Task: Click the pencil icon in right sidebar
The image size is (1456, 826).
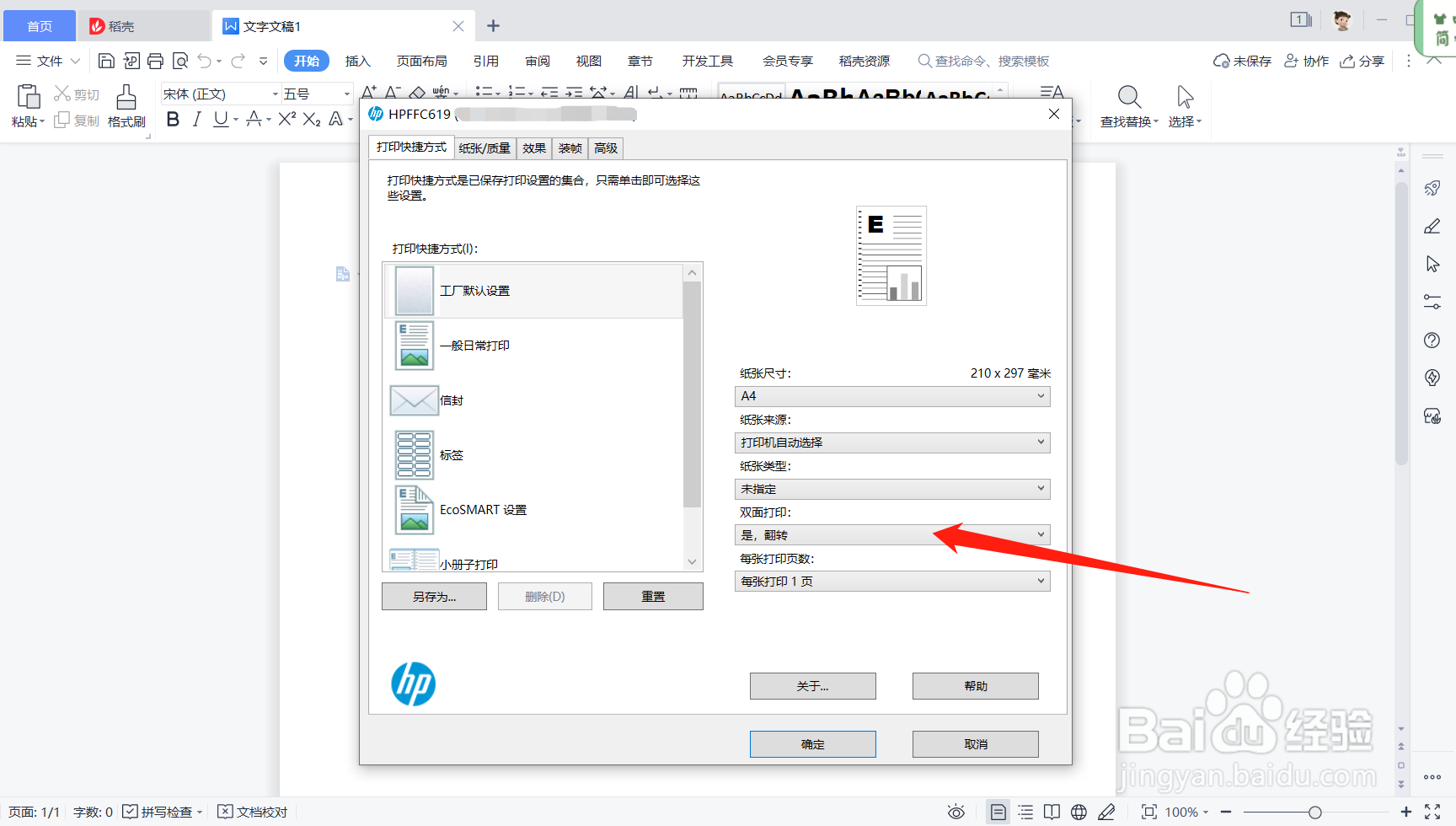Action: click(1432, 226)
